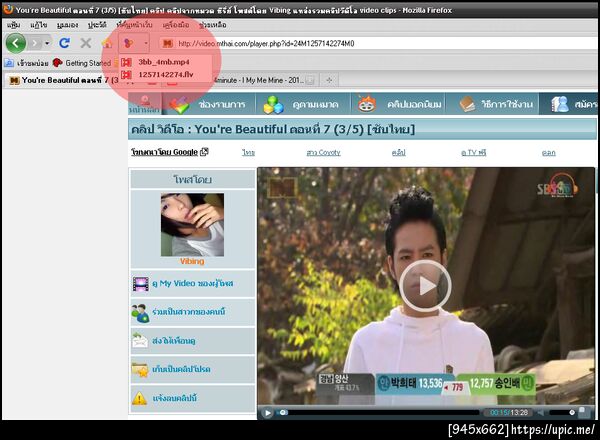Click the favorite folder star icon
600x440 pixels.
(140, 370)
